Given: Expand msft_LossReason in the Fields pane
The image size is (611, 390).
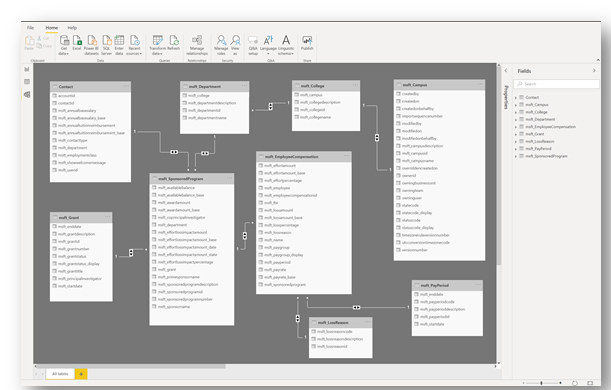Looking at the screenshot, I should click(516, 142).
